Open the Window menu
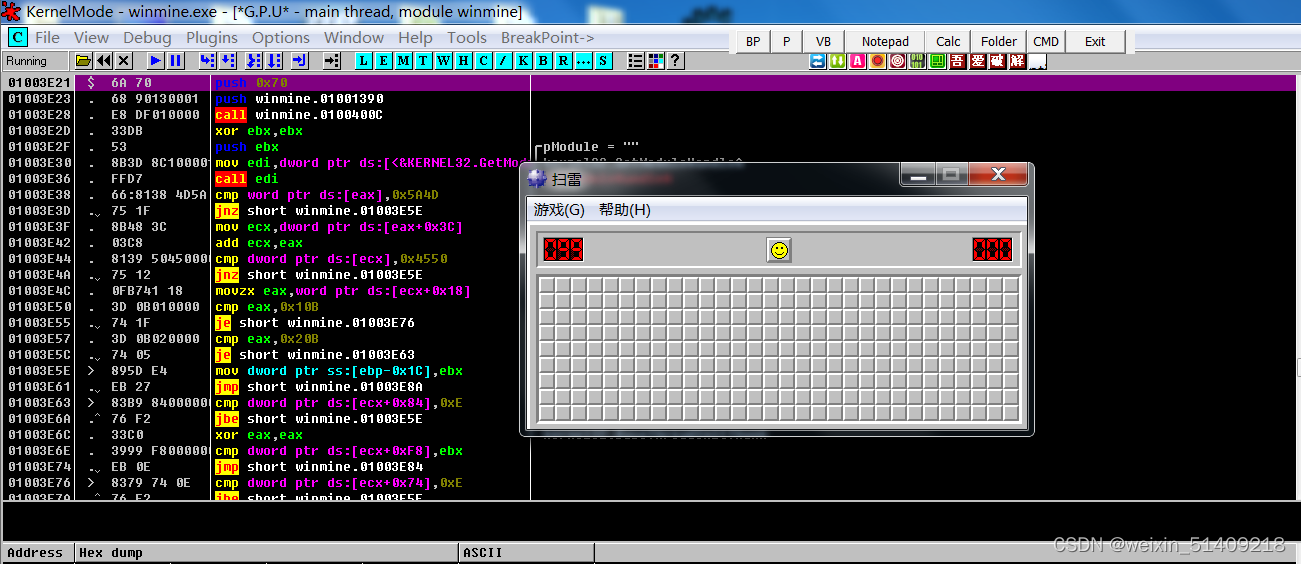The height and width of the screenshot is (564, 1301). (x=354, y=38)
